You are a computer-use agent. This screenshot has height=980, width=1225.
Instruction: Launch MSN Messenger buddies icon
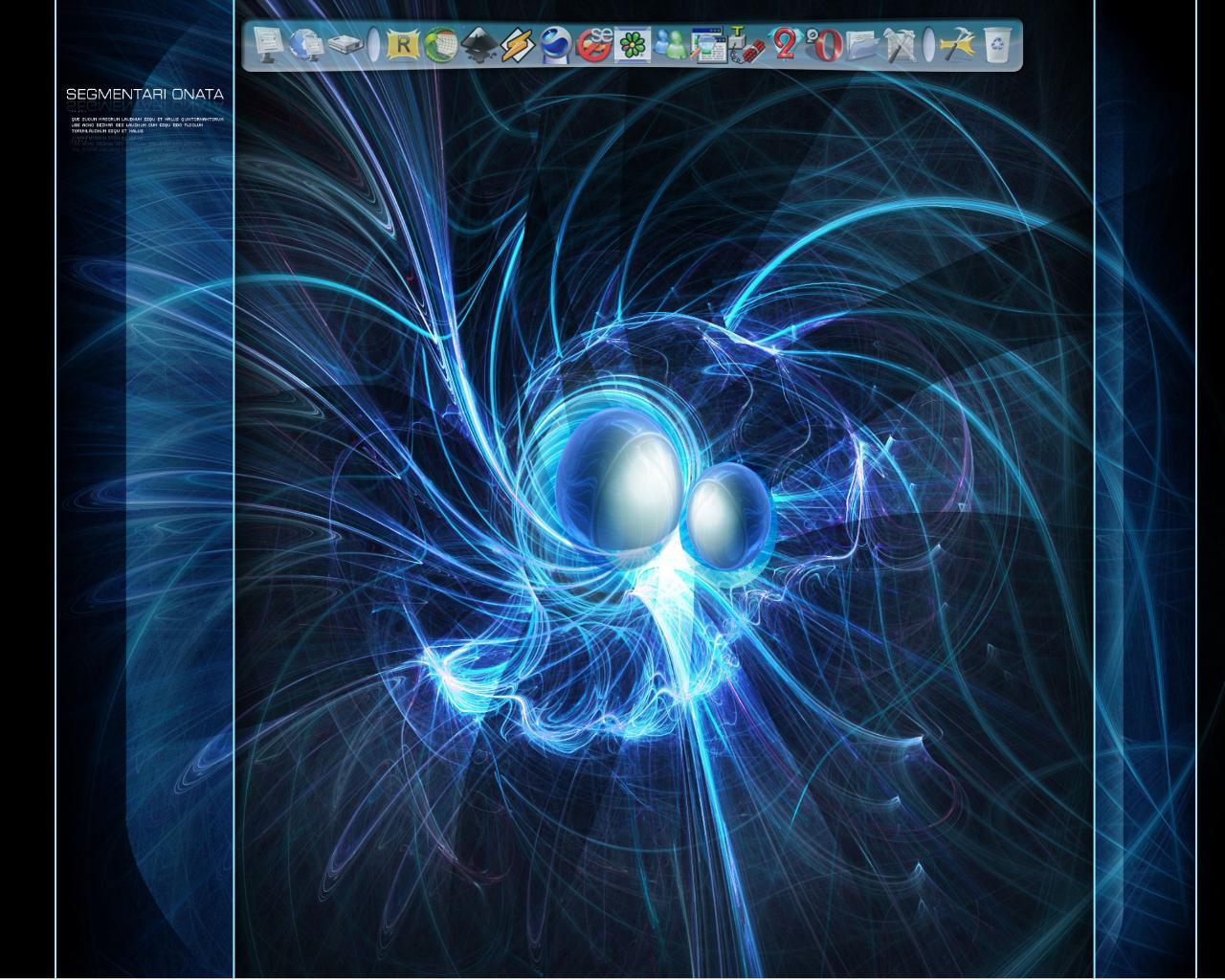pos(671,45)
